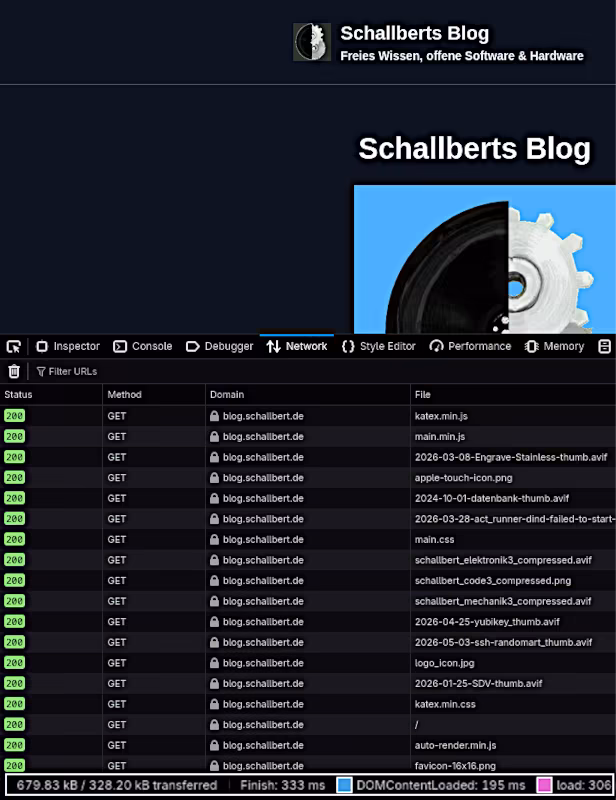
Task: Click the lock icon in apple-touch-icon.png row
Action: click(x=214, y=478)
